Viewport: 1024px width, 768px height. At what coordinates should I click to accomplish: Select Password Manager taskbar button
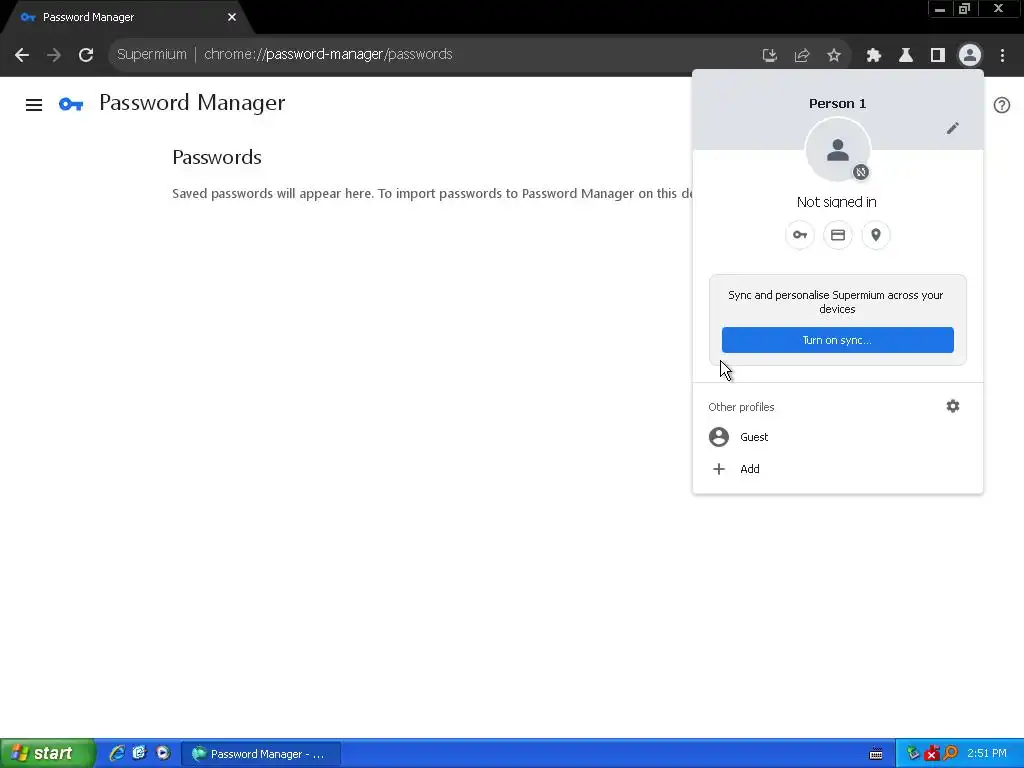click(261, 754)
